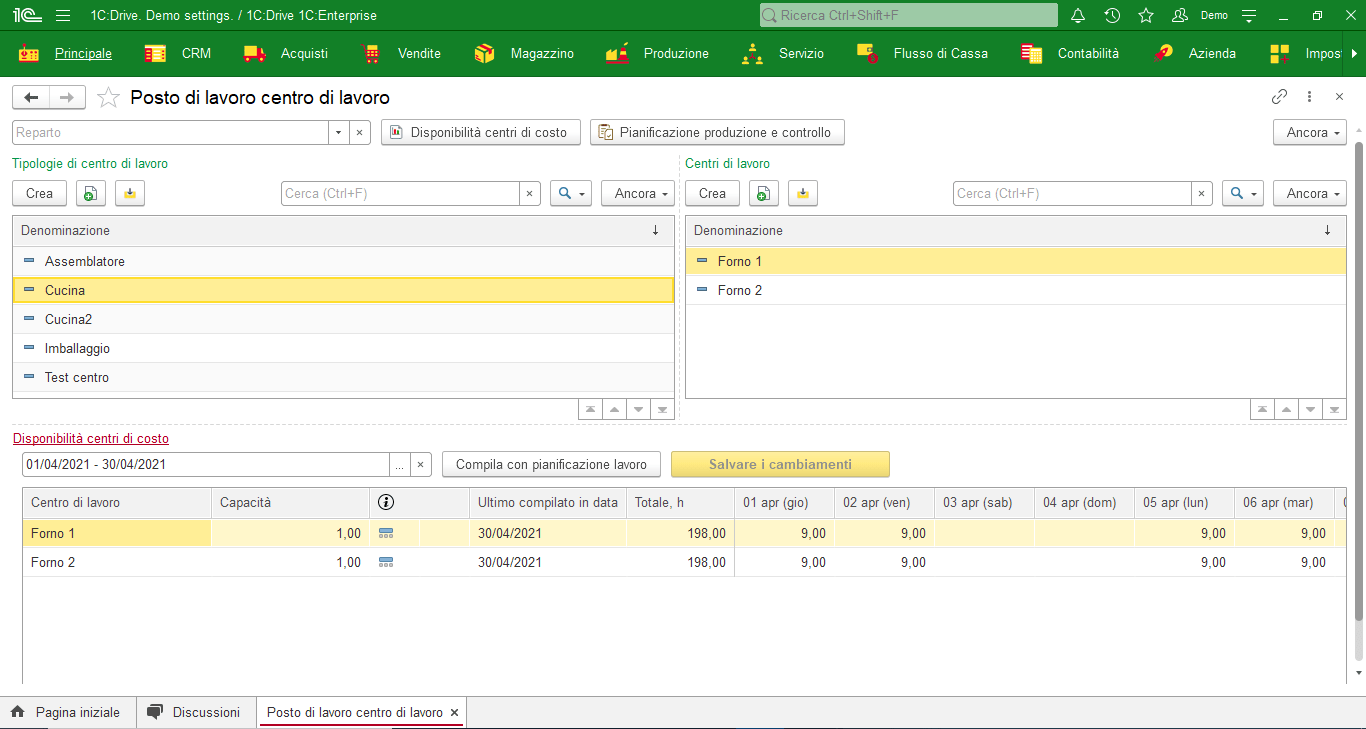Image resolution: width=1366 pixels, height=729 pixels.
Task: Select Imballaggio row
Action: point(343,349)
